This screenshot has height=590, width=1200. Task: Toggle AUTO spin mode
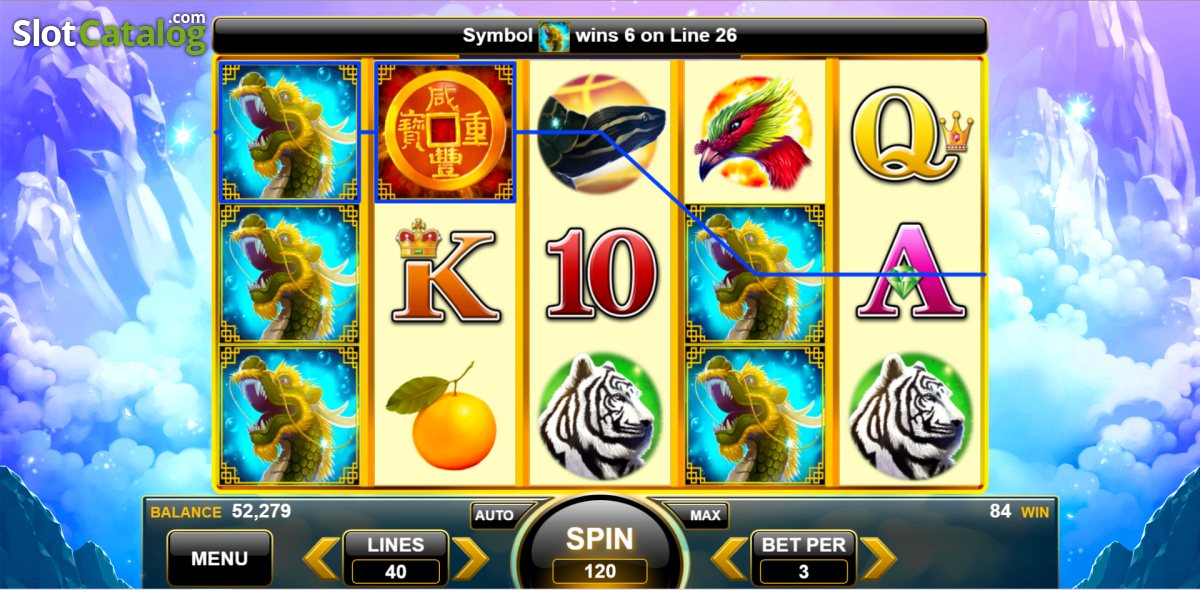click(495, 516)
